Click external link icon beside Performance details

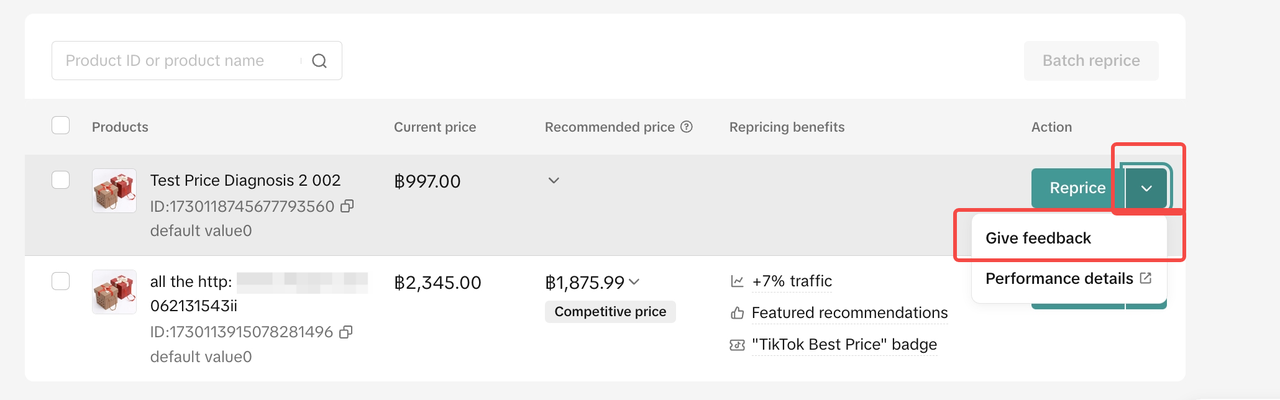[1146, 278]
